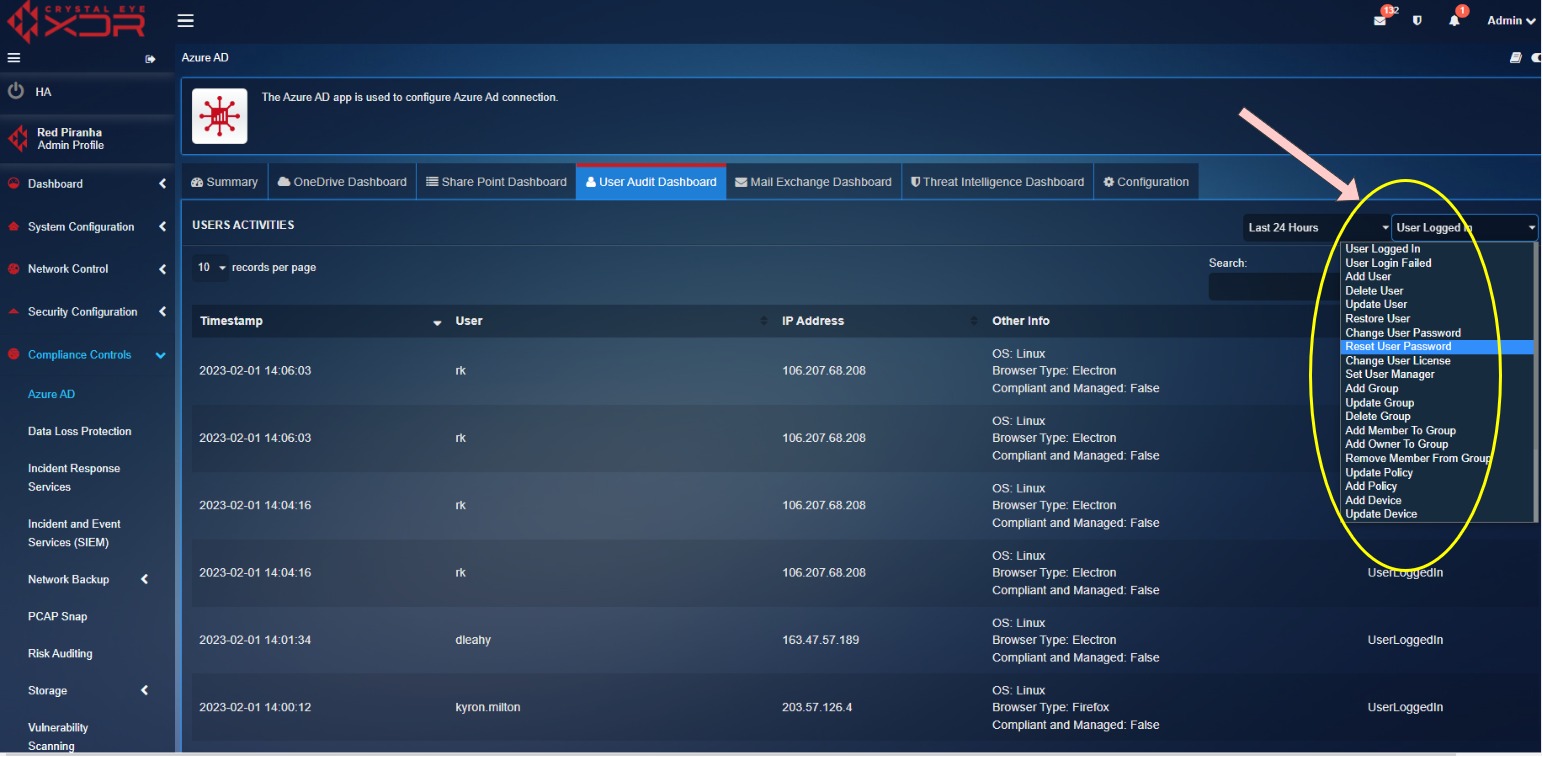The width and height of the screenshot is (1543, 757).
Task: Click the Crystal Eye XDR logo
Action: click(x=76, y=22)
